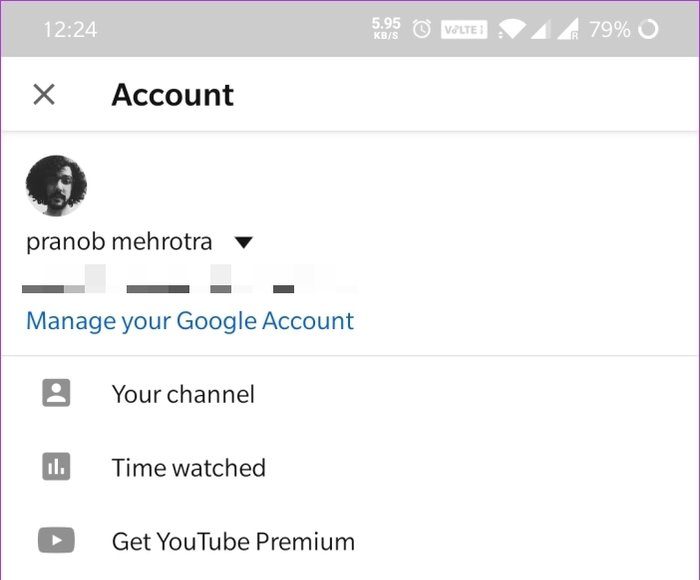
Task: Click the YouTube Premium play icon
Action: (x=56, y=541)
